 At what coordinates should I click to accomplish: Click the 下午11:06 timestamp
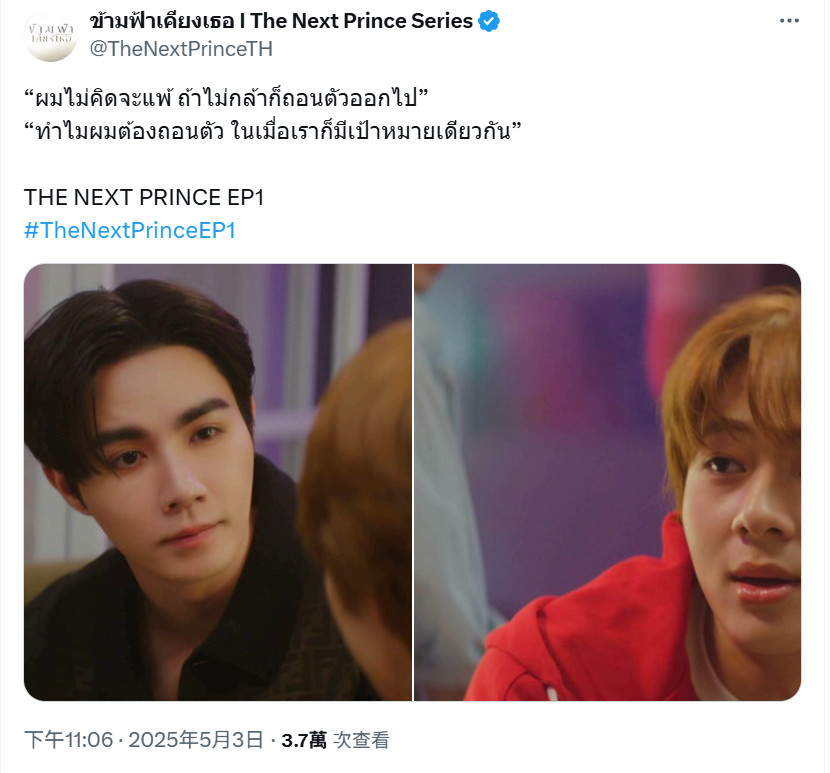(69, 740)
